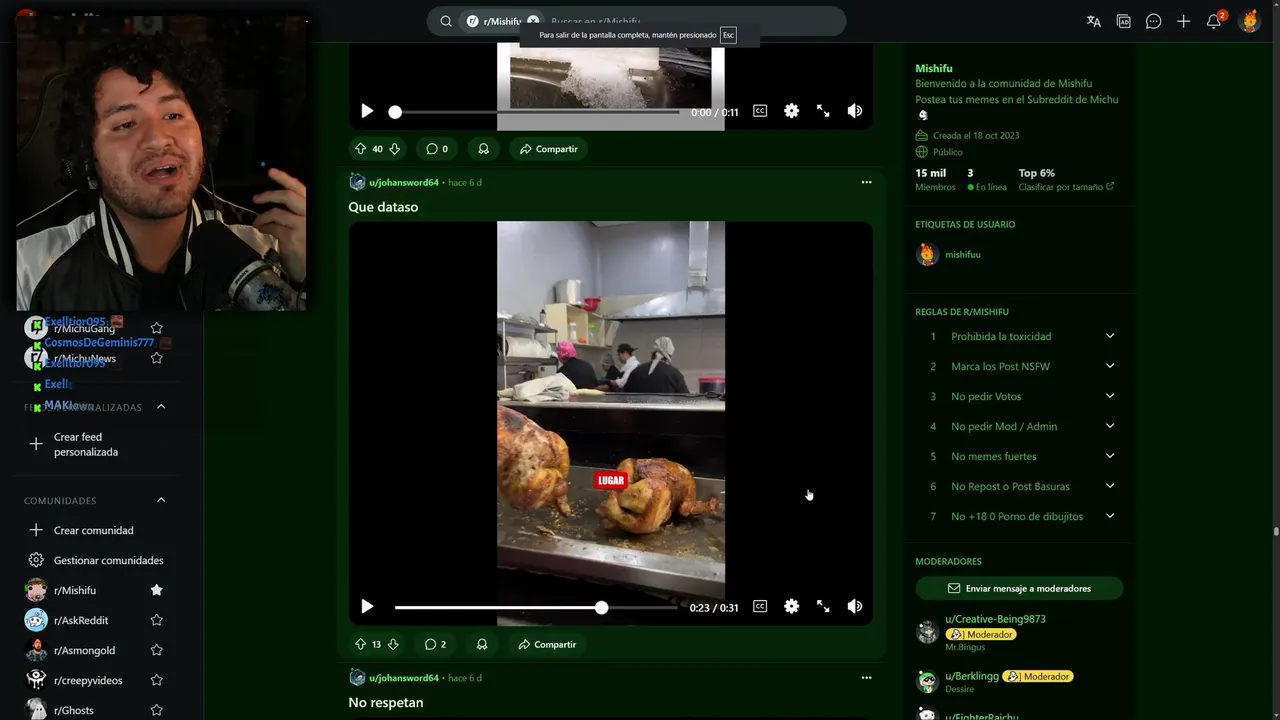Unfavorite r/Mishifu star
1280x720 pixels.
(156, 590)
